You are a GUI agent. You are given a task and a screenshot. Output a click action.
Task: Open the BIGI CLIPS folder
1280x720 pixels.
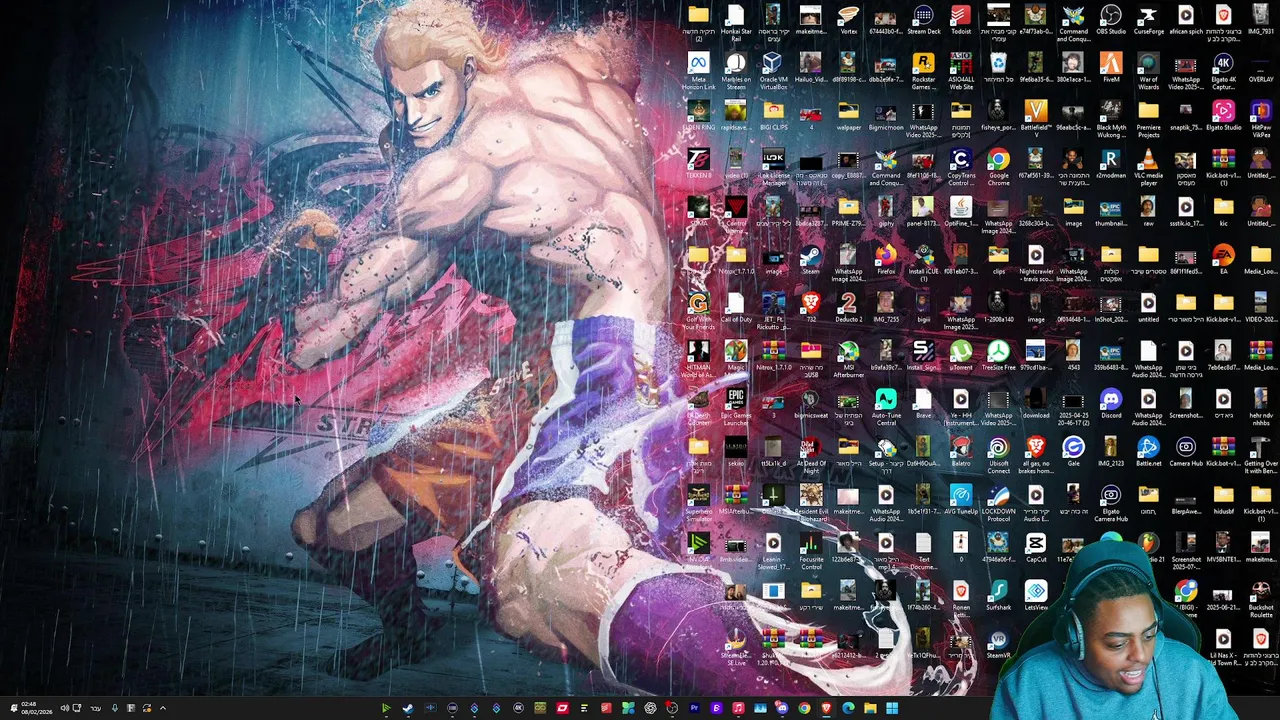click(x=773, y=116)
